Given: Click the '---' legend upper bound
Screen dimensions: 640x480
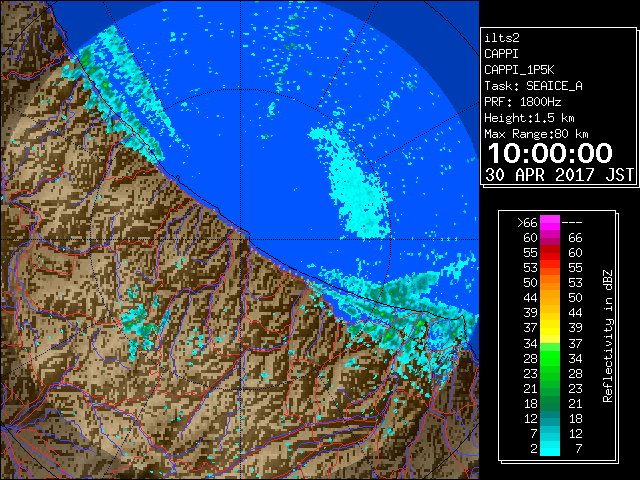Looking at the screenshot, I should (x=572, y=223).
